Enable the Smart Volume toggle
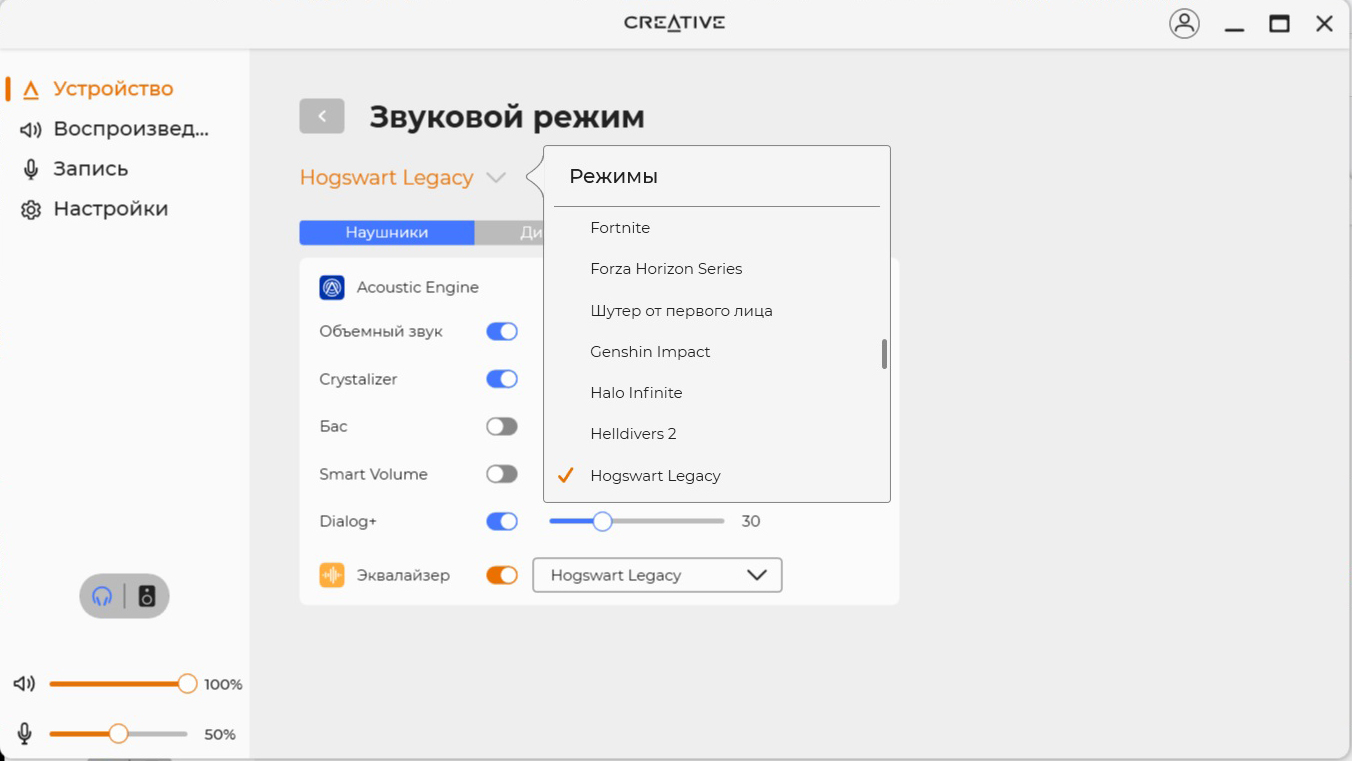The height and width of the screenshot is (761, 1352). point(502,474)
